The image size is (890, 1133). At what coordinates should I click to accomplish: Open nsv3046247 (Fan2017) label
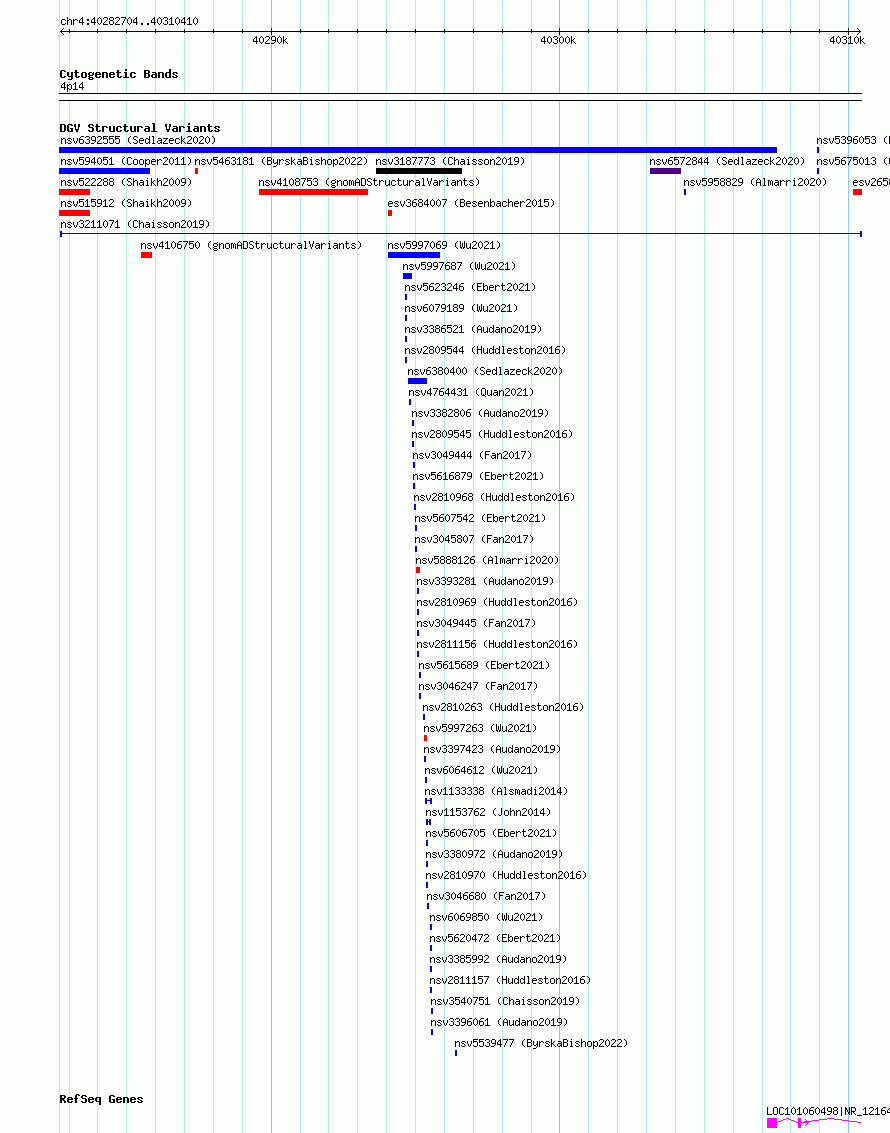point(479,685)
